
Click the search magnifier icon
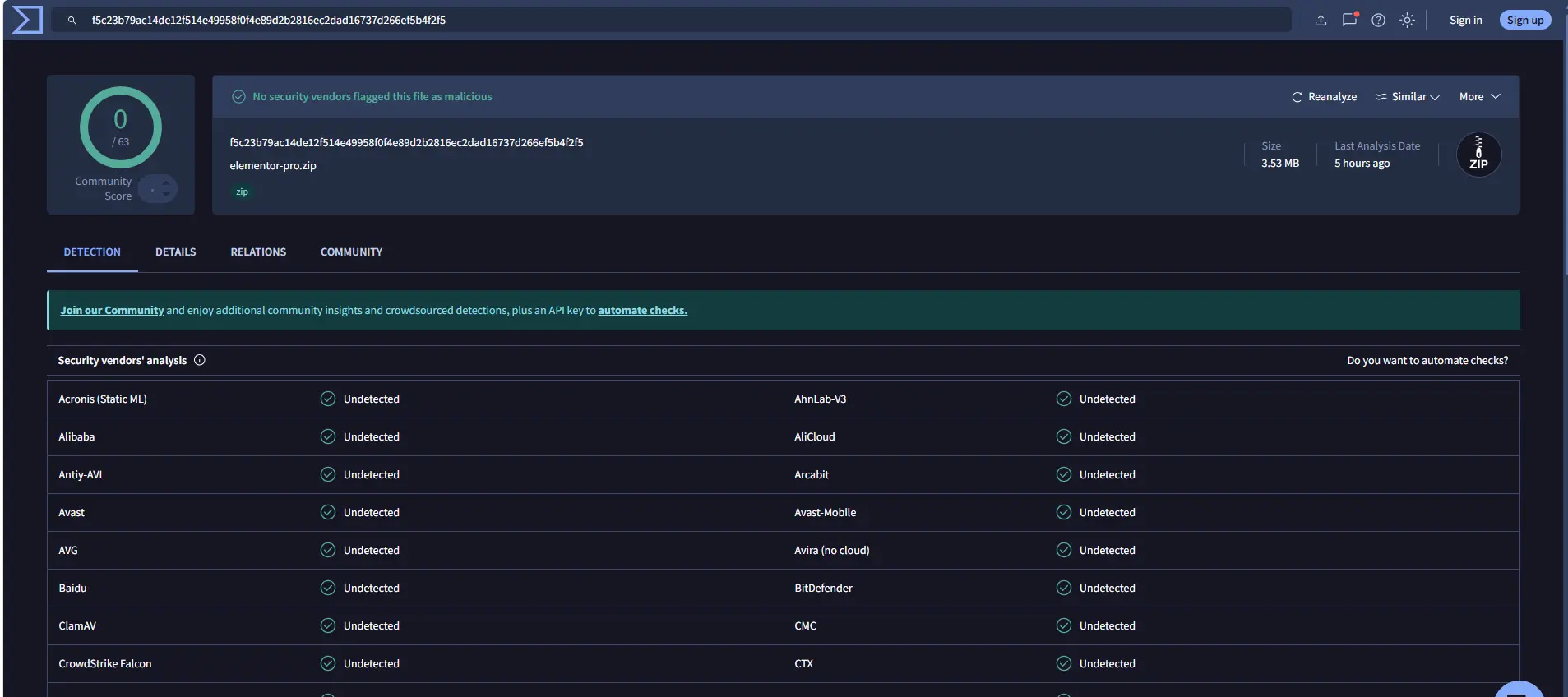coord(72,21)
